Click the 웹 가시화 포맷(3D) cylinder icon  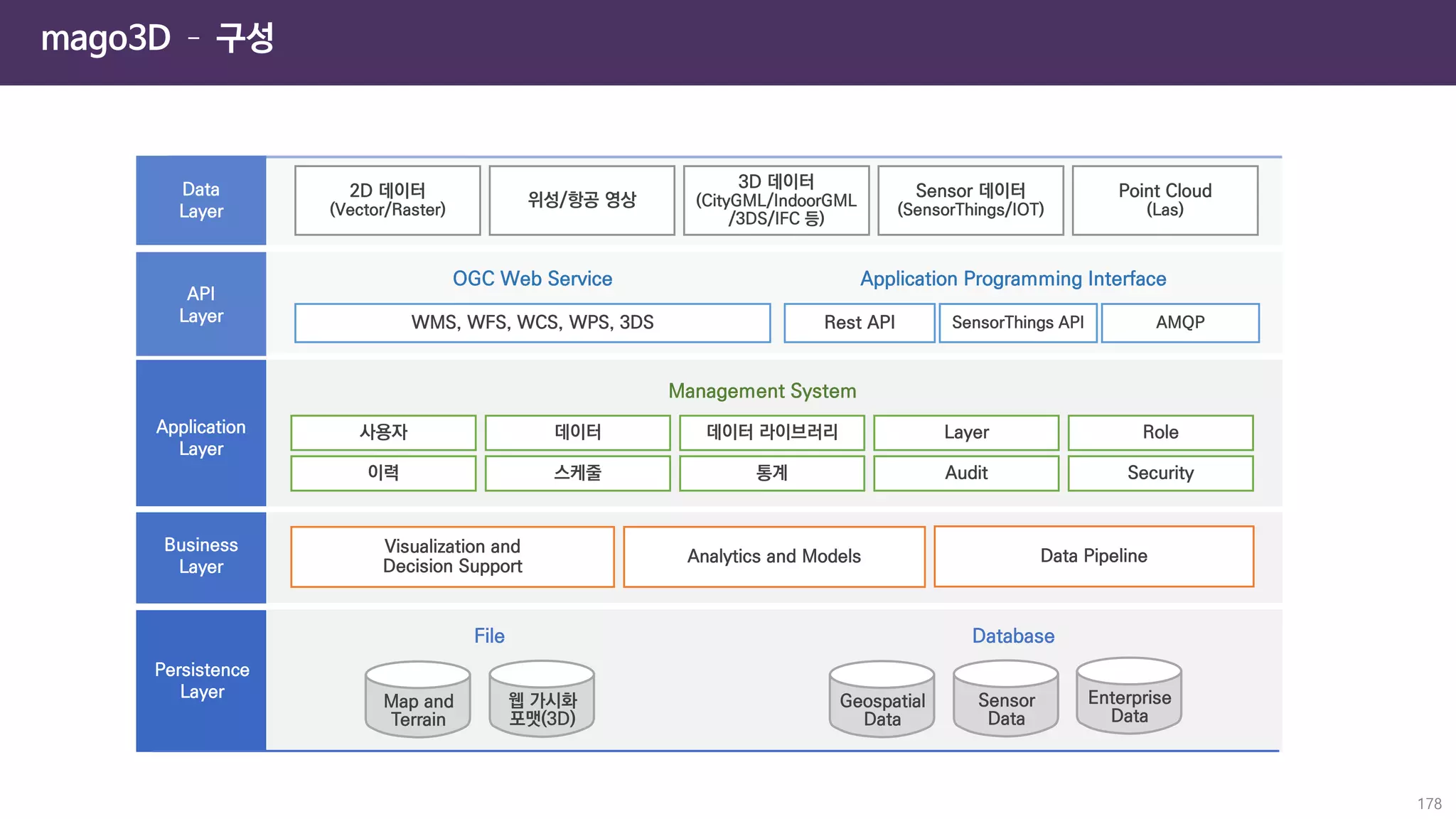tap(542, 700)
